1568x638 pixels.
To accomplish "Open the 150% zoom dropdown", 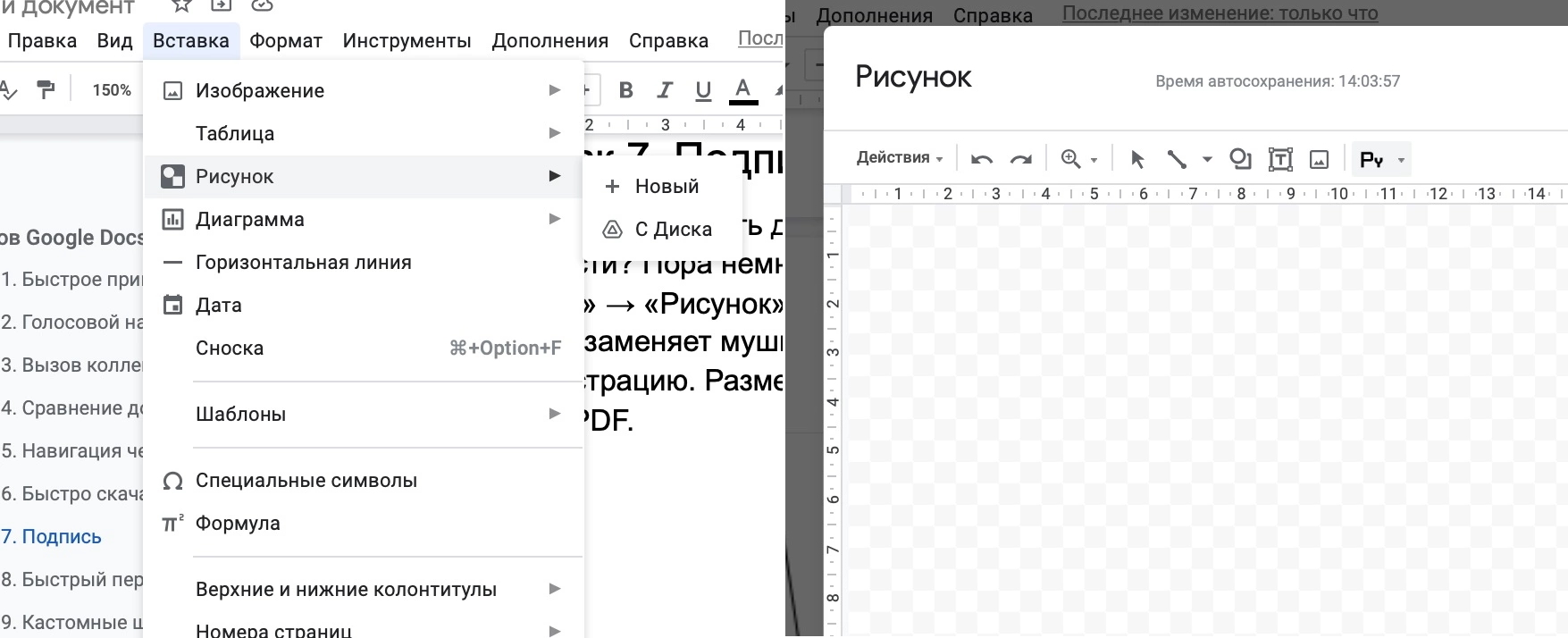I will (112, 90).
